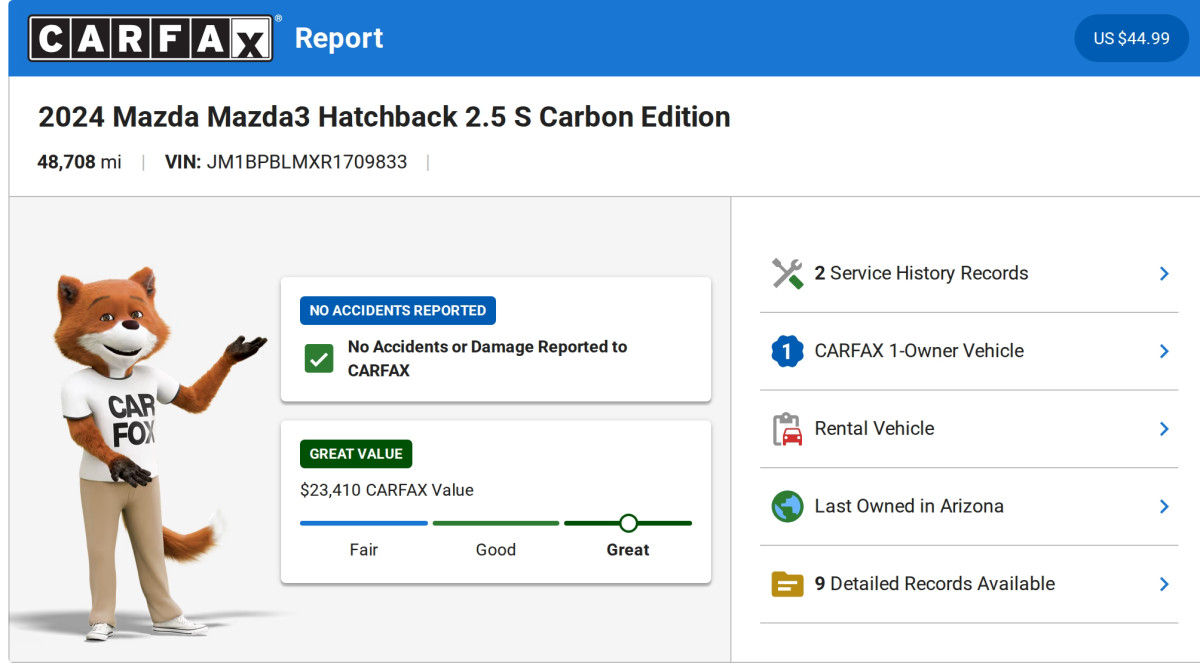This screenshot has width=1200, height=663.
Task: Click the VIN JM1BPBLMXR1709833 text
Action: click(286, 162)
